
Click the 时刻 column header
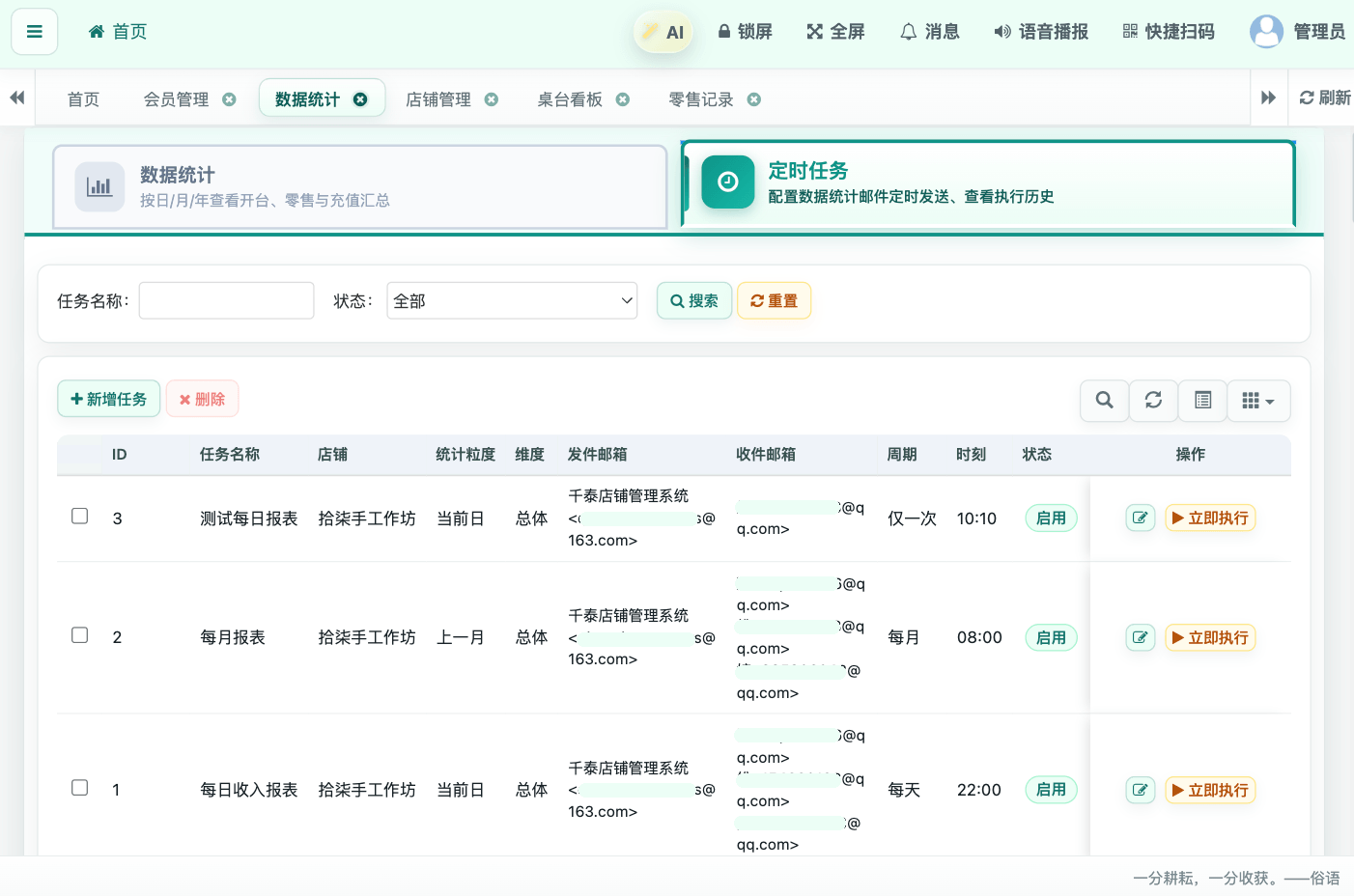[x=971, y=454]
